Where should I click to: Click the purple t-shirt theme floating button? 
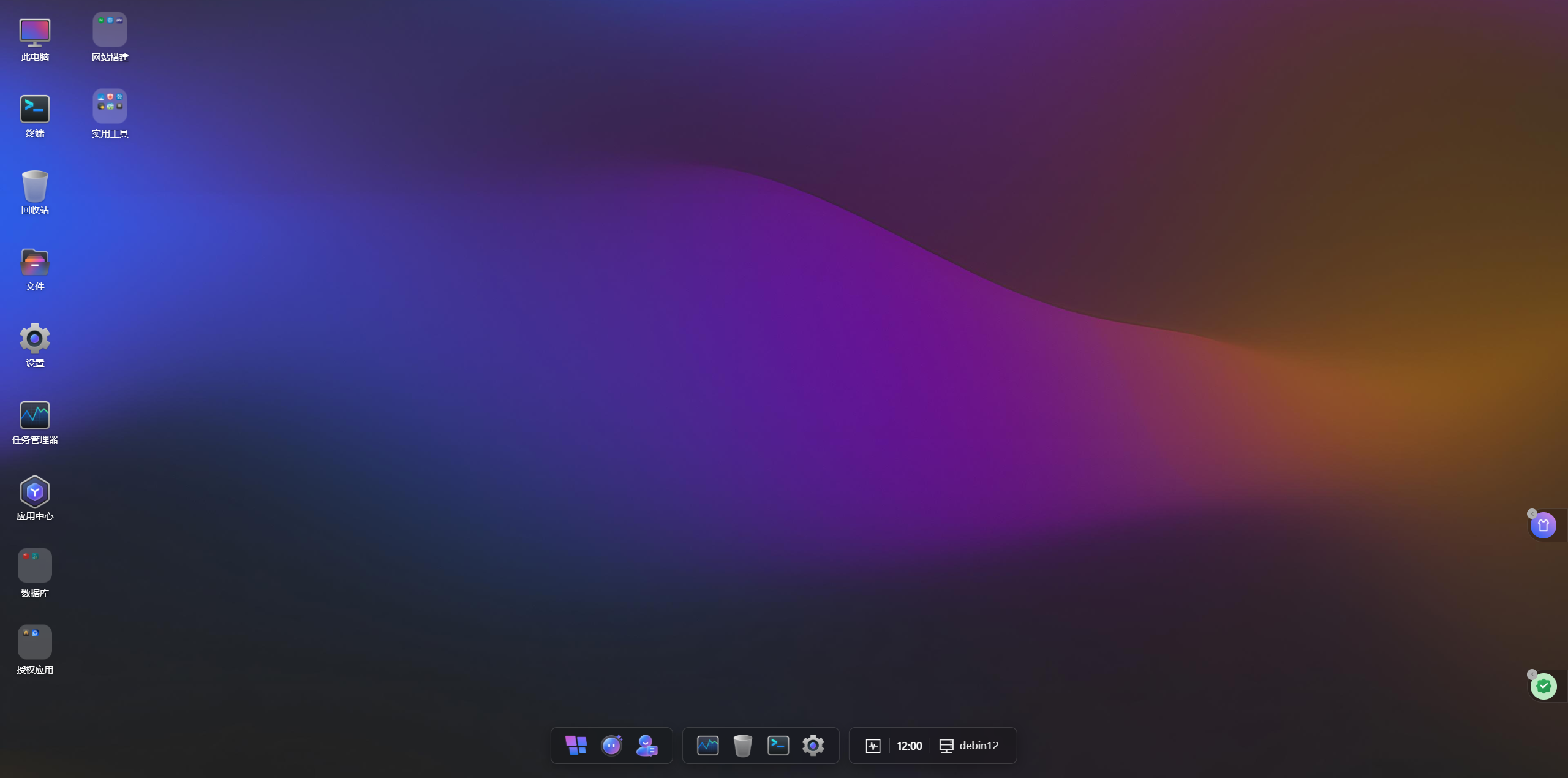click(1543, 526)
